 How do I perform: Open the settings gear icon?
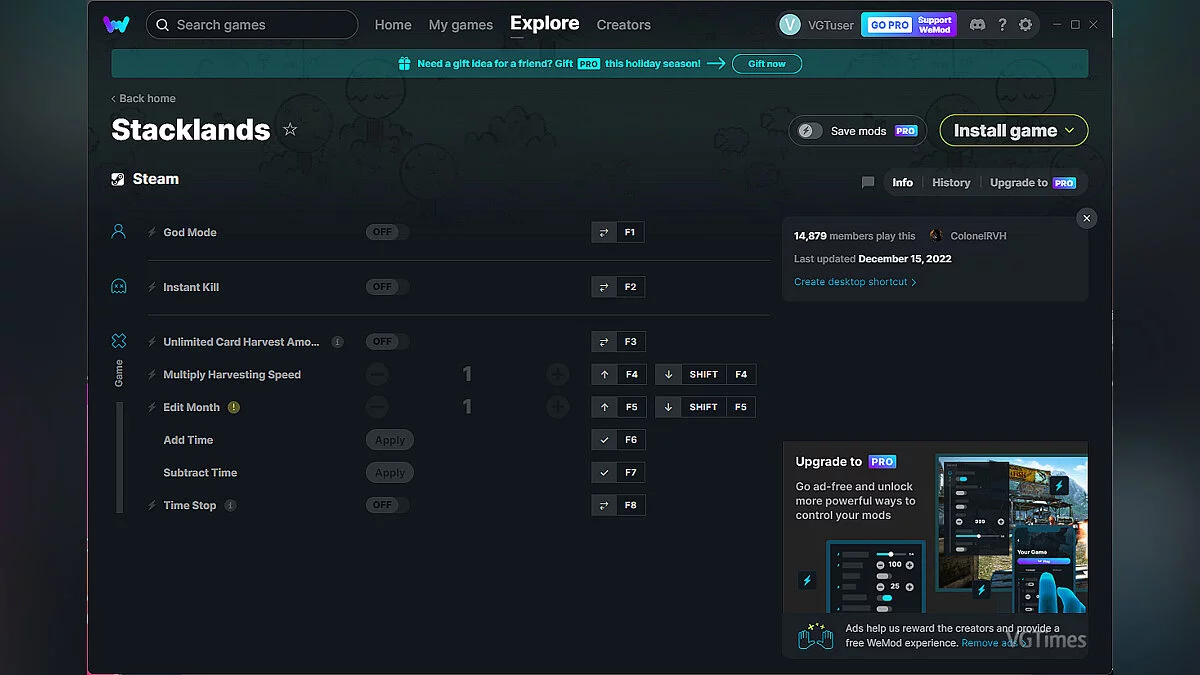1025,25
